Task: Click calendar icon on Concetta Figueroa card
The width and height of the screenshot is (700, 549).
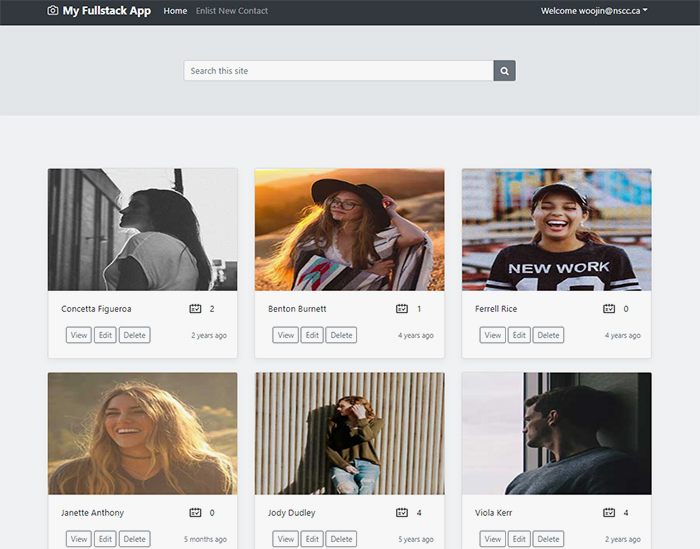Action: click(x=195, y=309)
